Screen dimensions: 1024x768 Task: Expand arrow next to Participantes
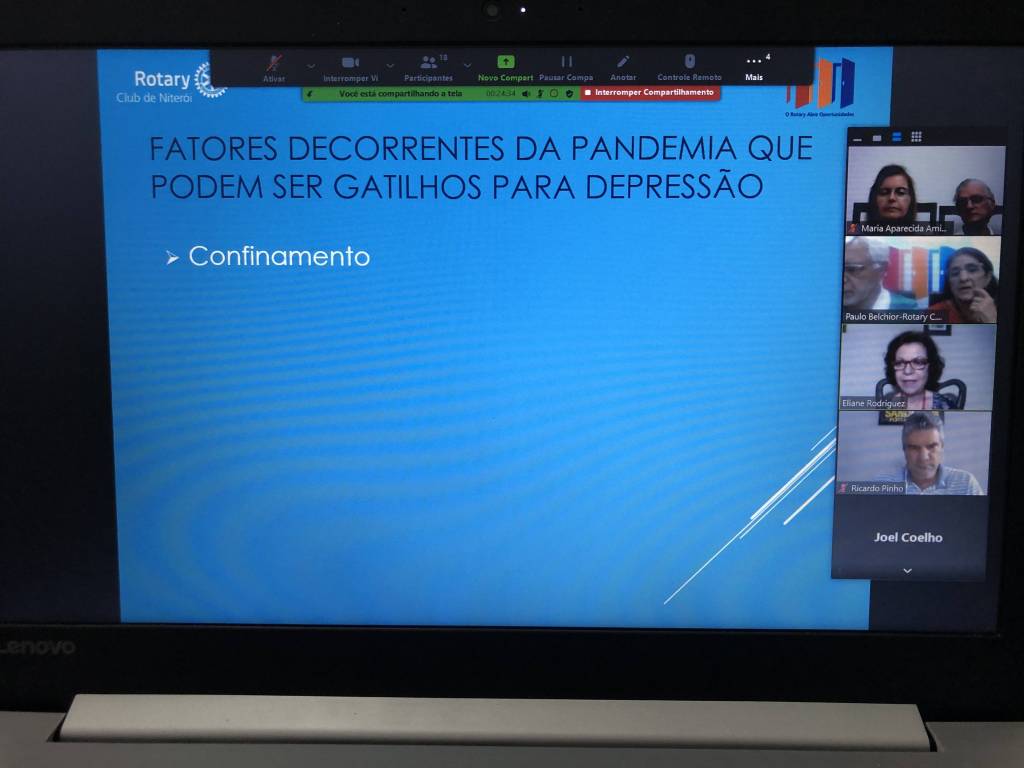pyautogui.click(x=467, y=66)
